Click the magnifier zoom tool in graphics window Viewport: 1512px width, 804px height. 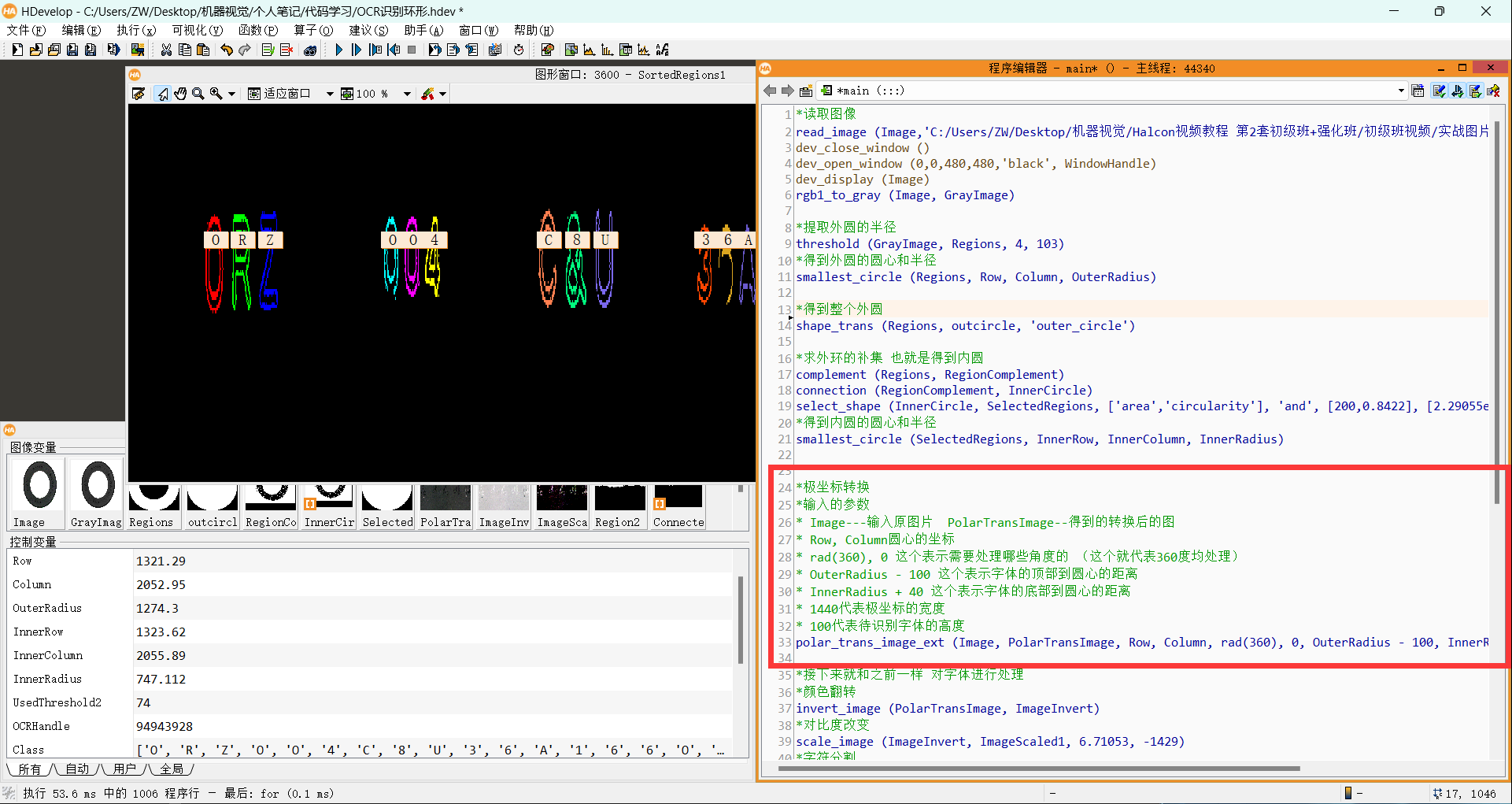click(198, 94)
